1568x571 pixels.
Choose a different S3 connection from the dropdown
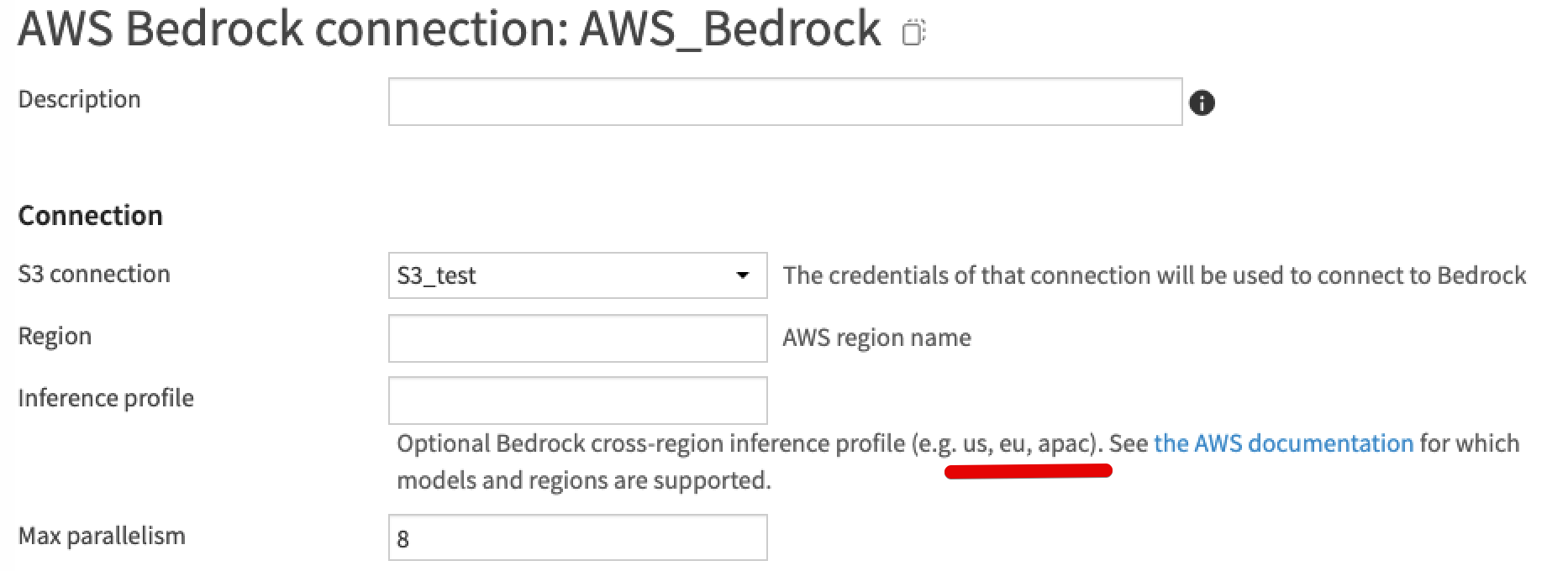743,275
